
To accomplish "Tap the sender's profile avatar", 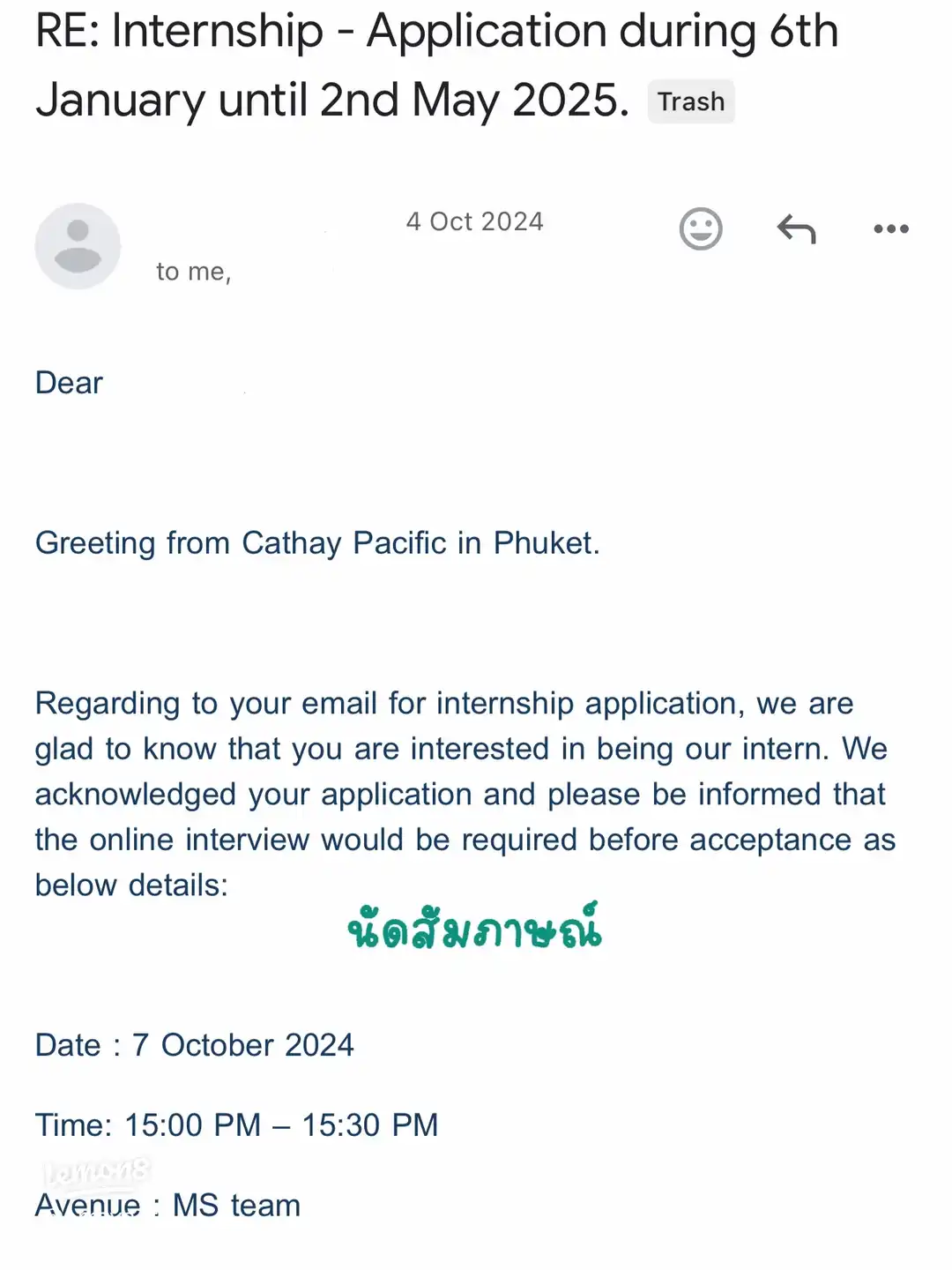I will click(78, 246).
